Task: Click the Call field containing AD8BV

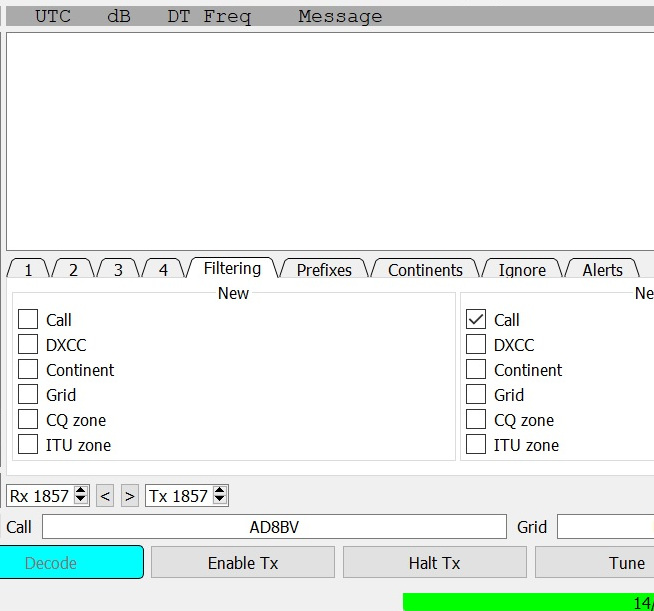Action: pos(274,527)
